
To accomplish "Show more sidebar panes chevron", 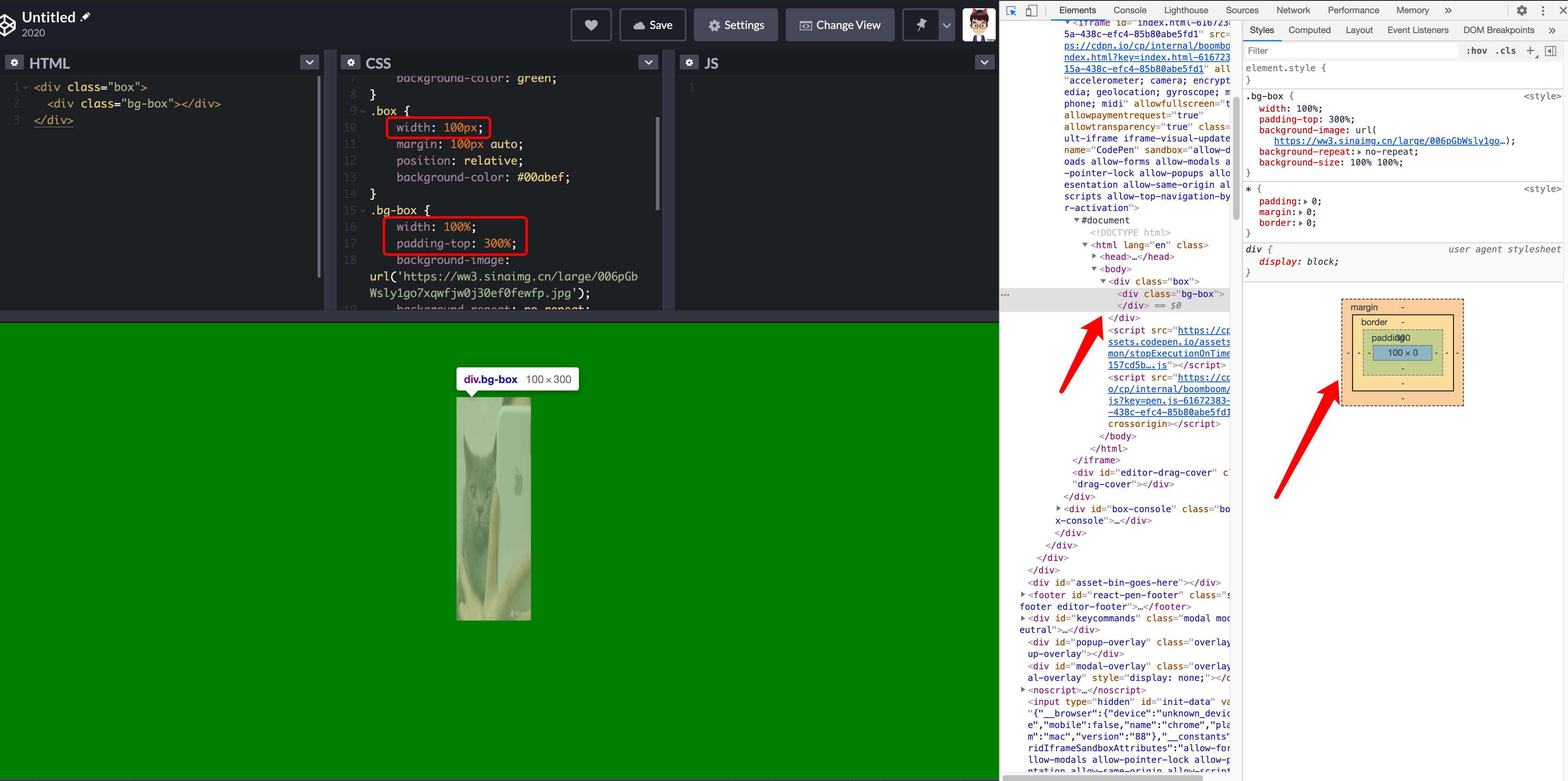I will pyautogui.click(x=1551, y=31).
